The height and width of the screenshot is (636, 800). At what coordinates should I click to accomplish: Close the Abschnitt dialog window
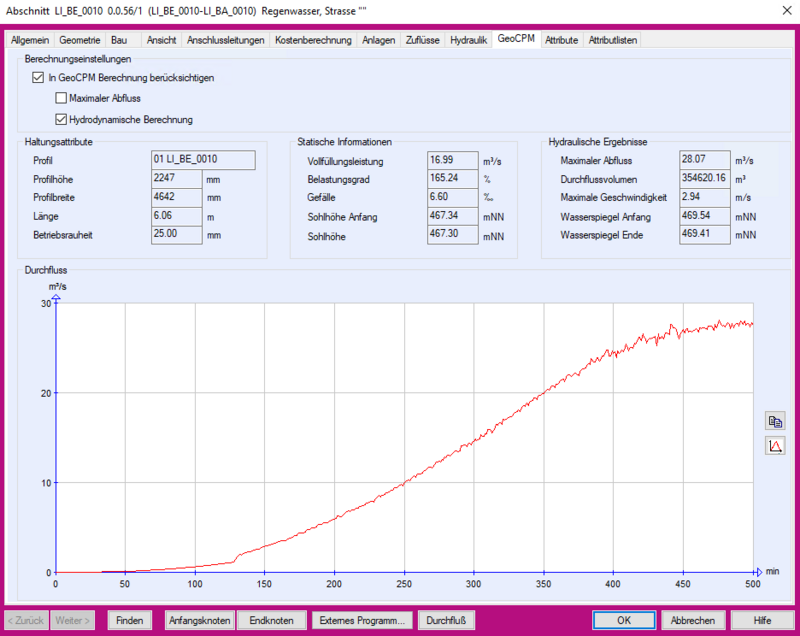[x=781, y=11]
